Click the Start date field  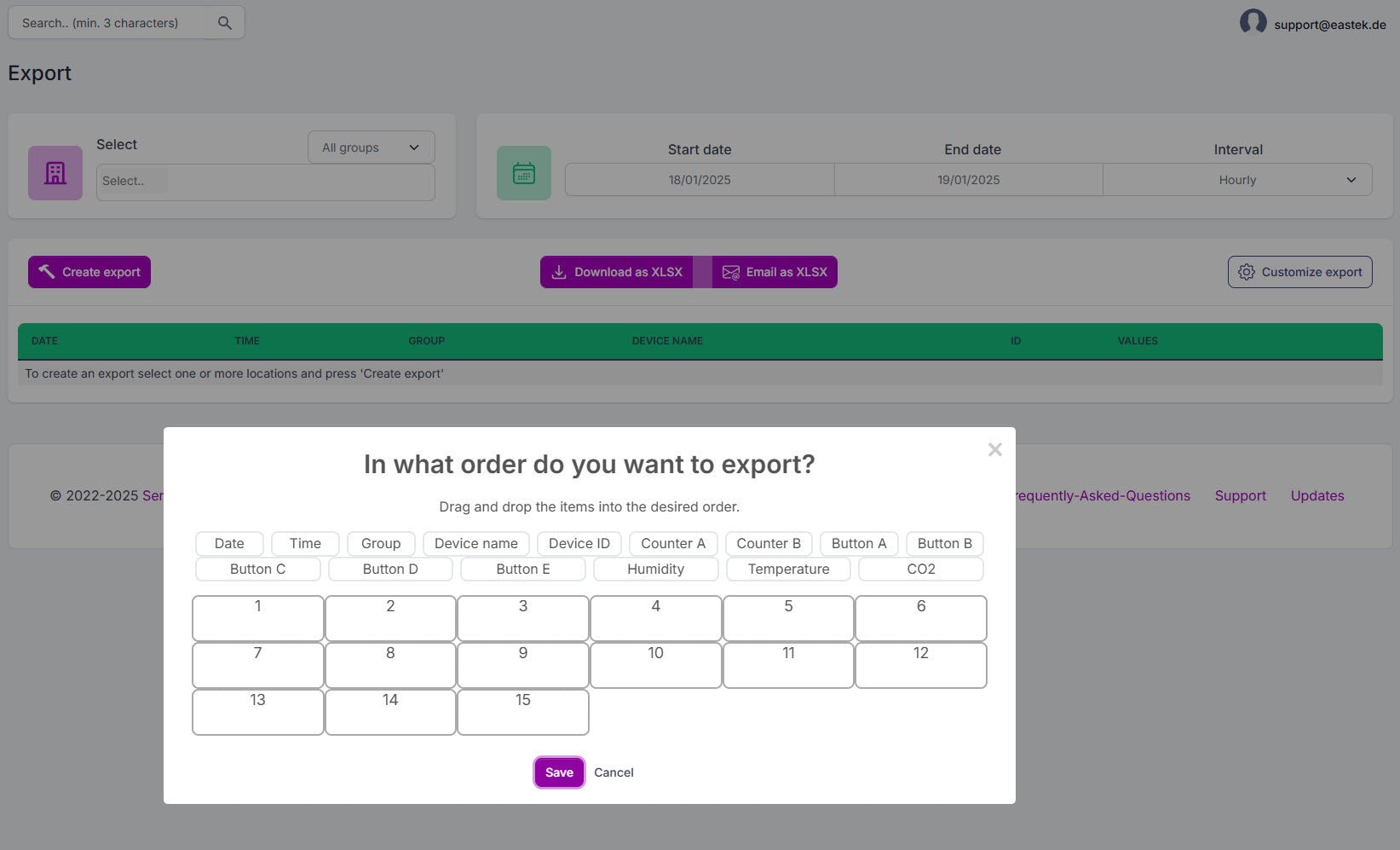[x=700, y=179]
